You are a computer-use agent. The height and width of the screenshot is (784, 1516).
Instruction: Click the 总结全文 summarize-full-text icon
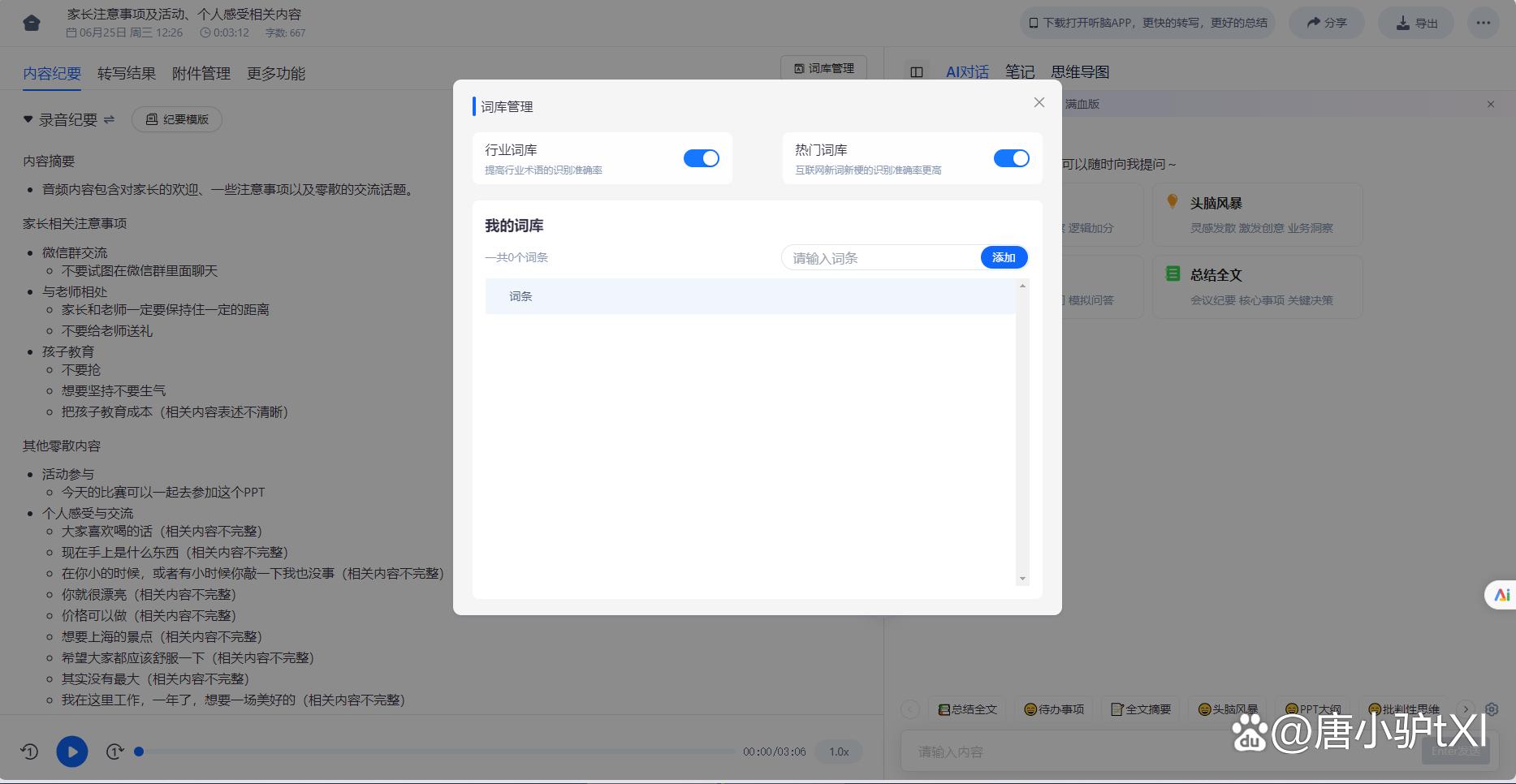pyautogui.click(x=1172, y=274)
